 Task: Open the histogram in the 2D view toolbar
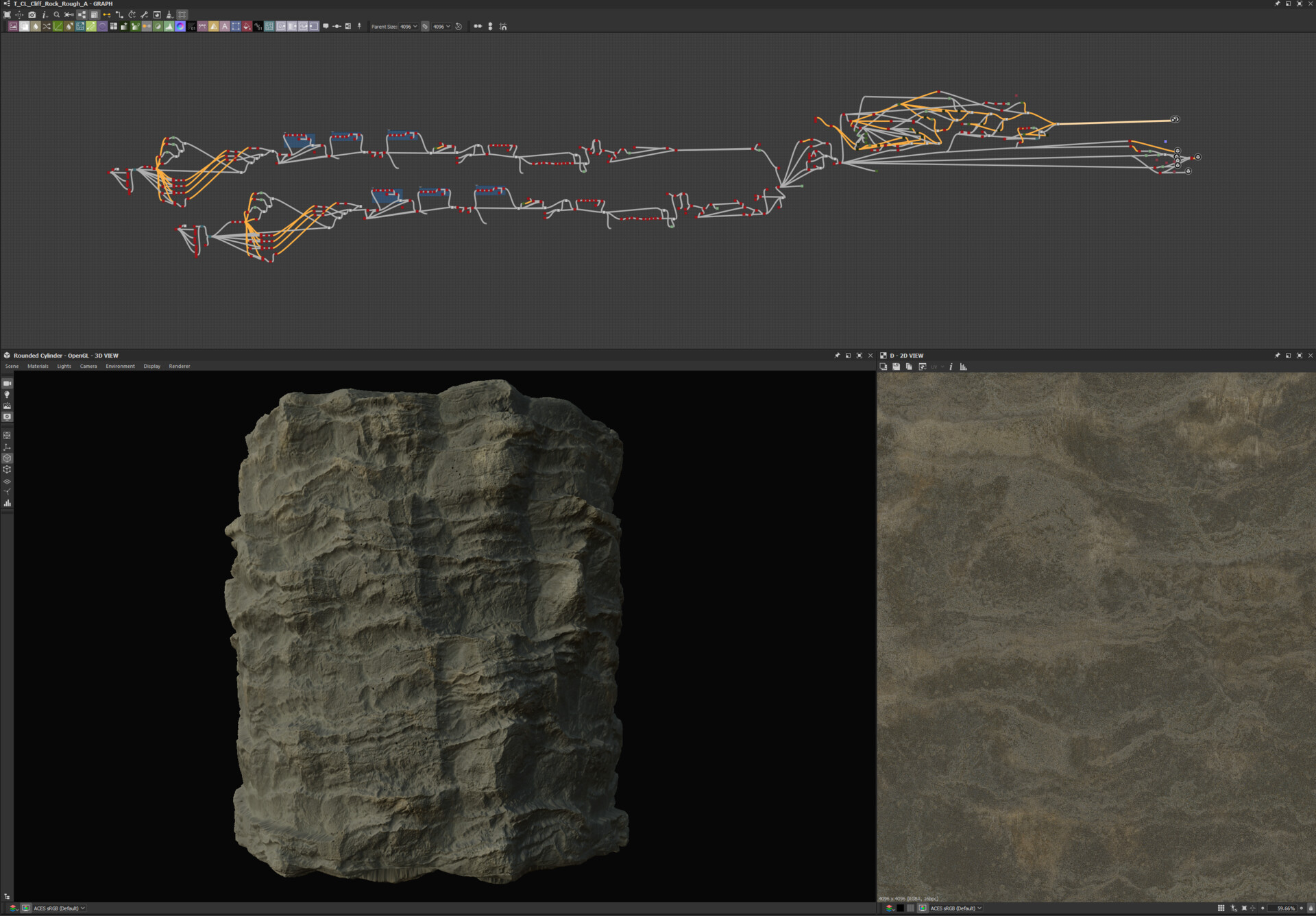(x=964, y=367)
